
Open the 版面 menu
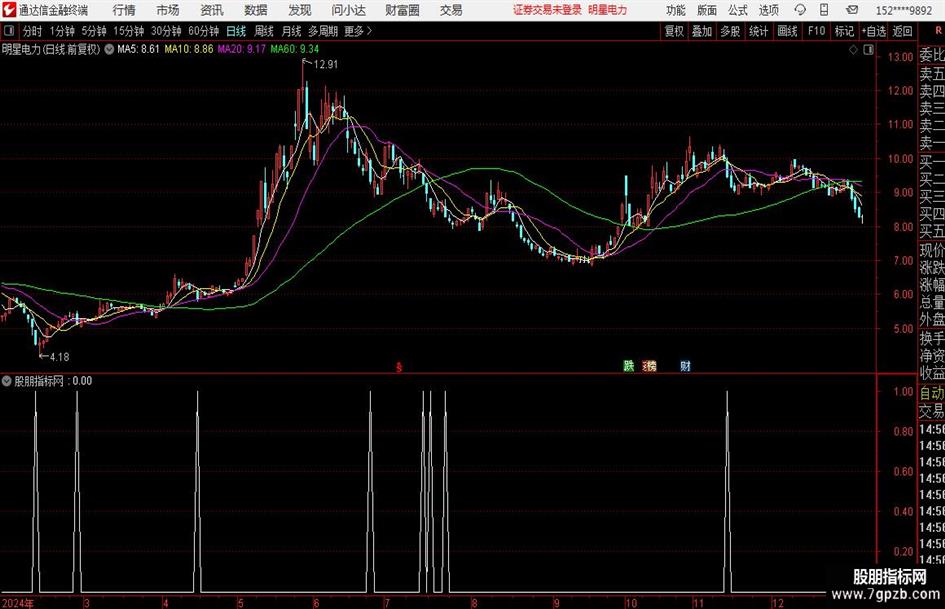point(707,10)
